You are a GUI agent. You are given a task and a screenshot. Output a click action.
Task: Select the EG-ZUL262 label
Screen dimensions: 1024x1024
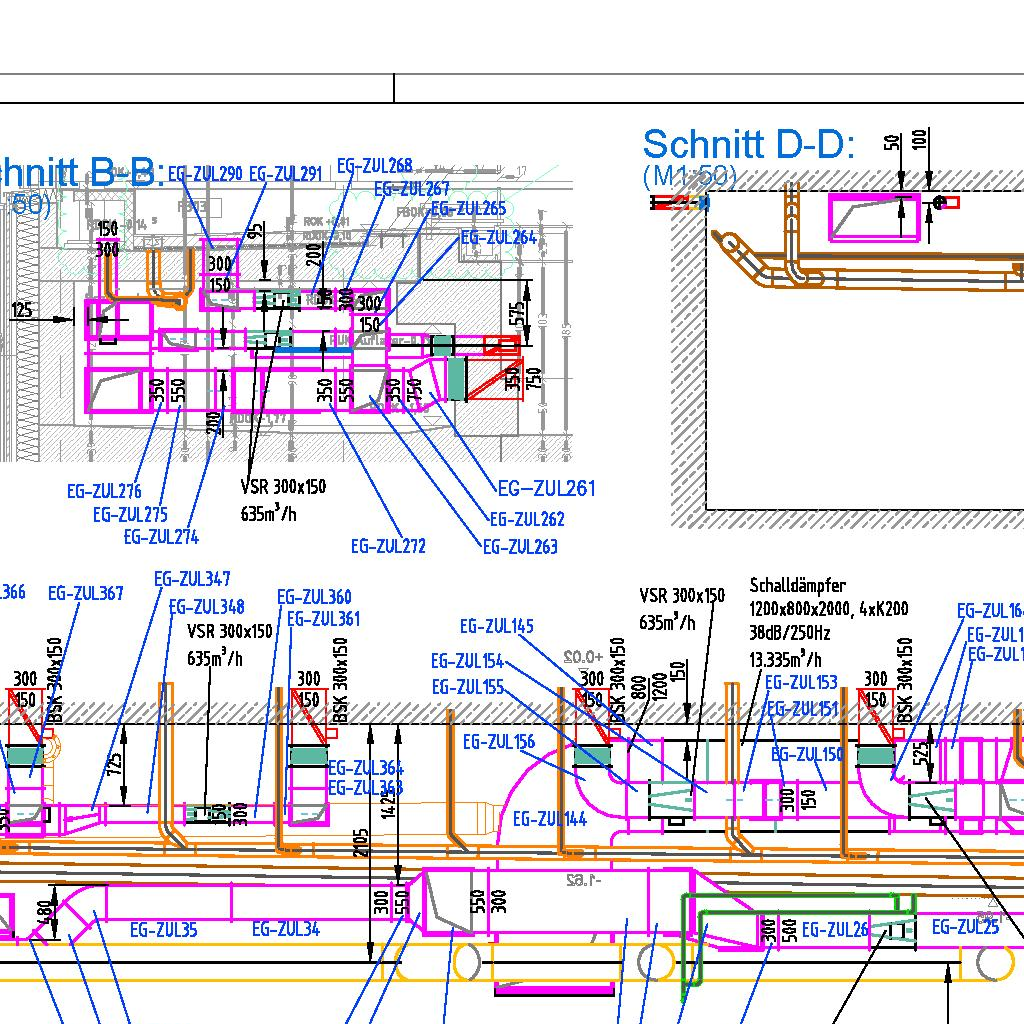coord(526,519)
